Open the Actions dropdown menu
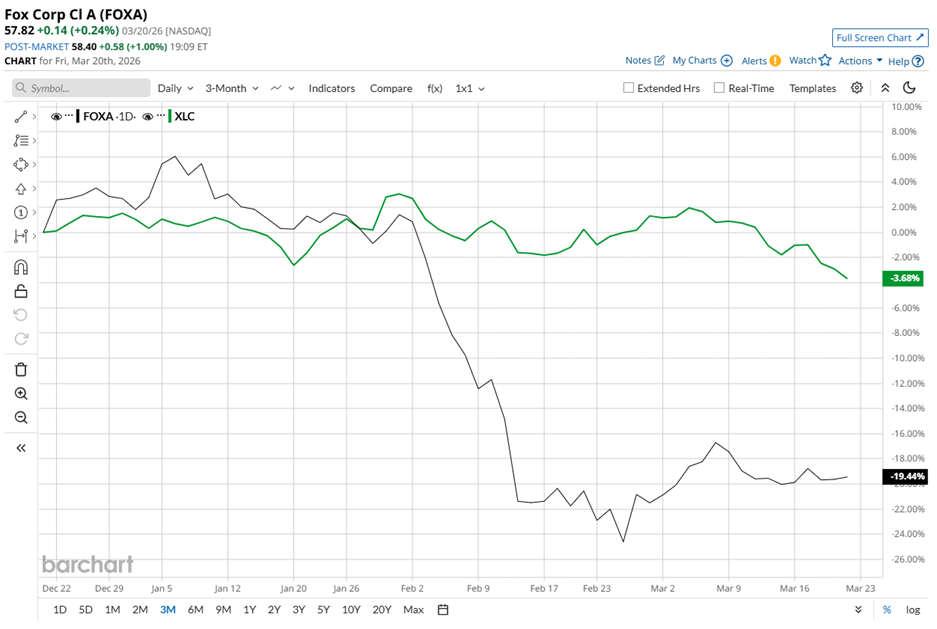 tap(860, 61)
